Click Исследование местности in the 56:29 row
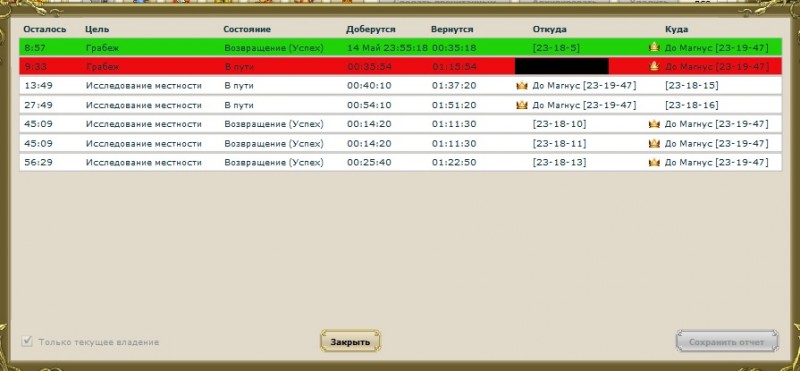Viewport: 800px width, 371px height. coord(144,163)
